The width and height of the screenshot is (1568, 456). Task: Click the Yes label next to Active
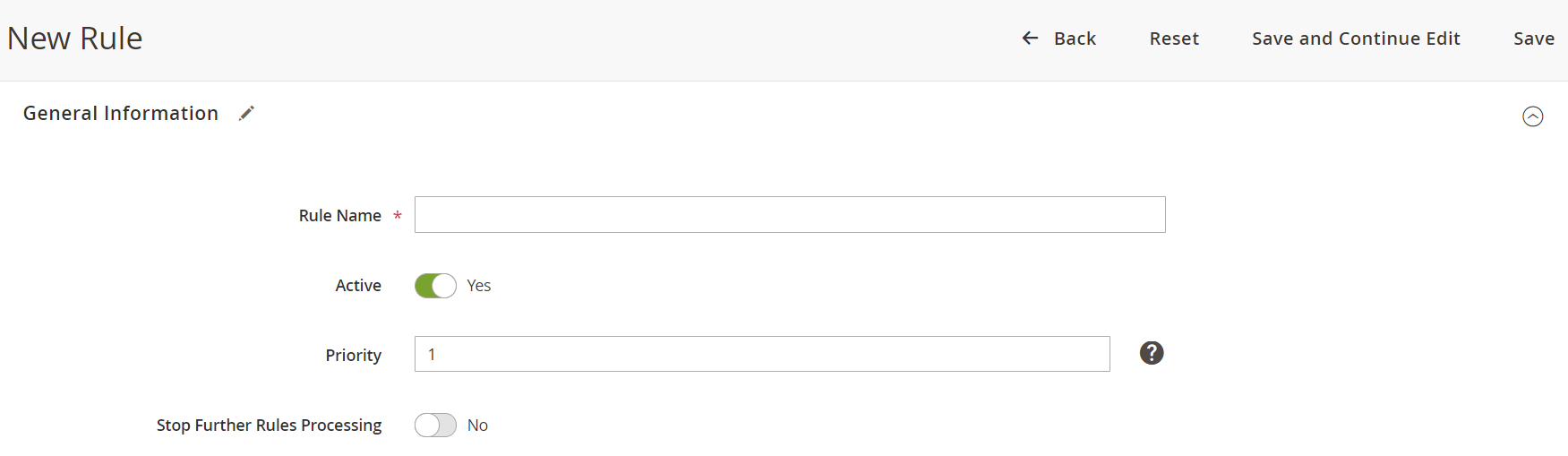(479, 286)
